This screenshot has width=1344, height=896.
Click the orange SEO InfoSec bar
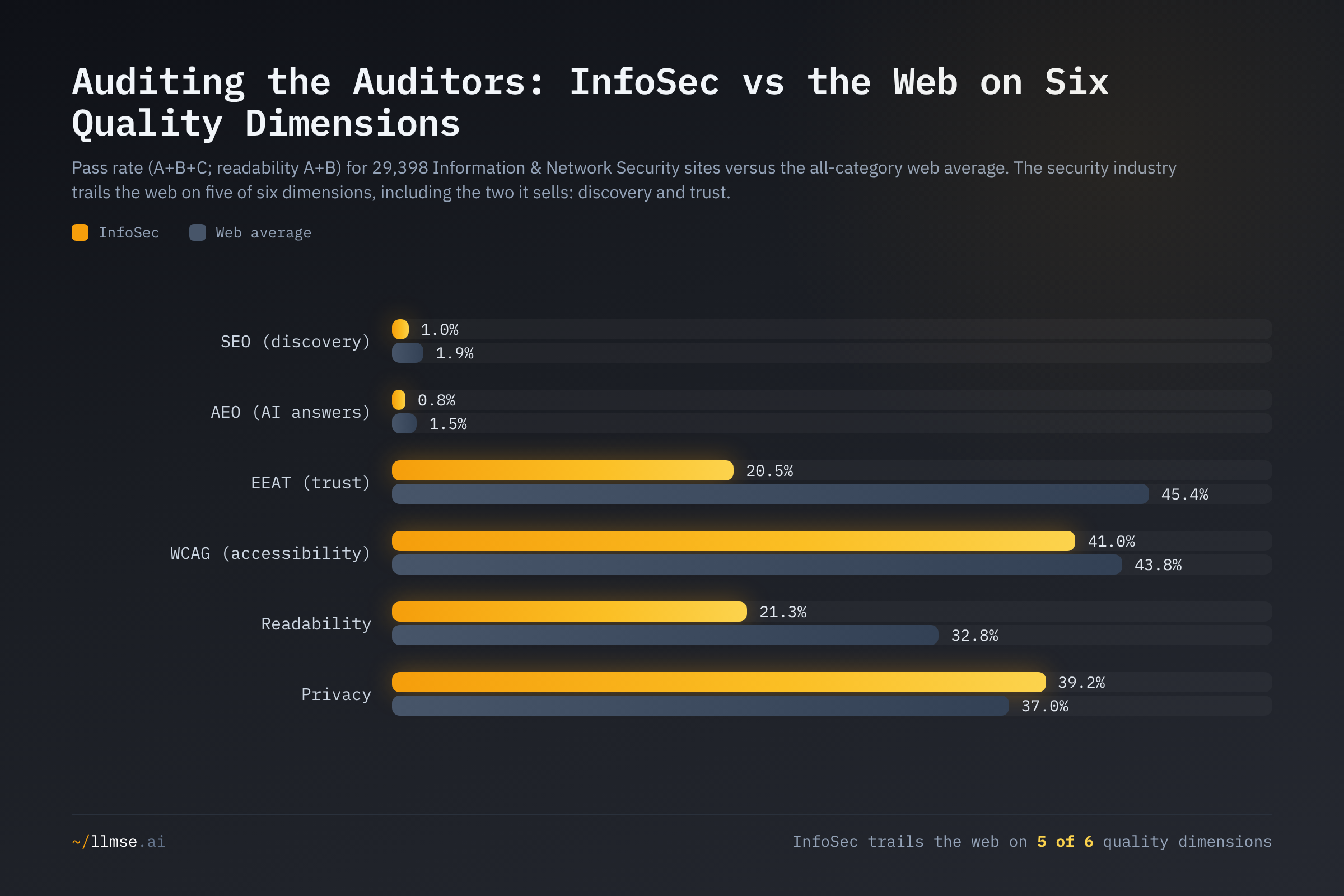pyautogui.click(x=400, y=329)
